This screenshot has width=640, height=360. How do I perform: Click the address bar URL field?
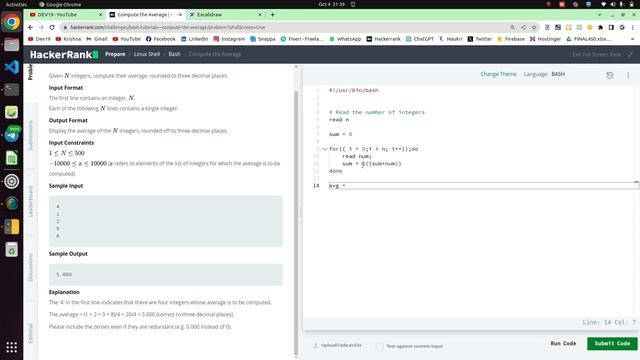pos(286,27)
